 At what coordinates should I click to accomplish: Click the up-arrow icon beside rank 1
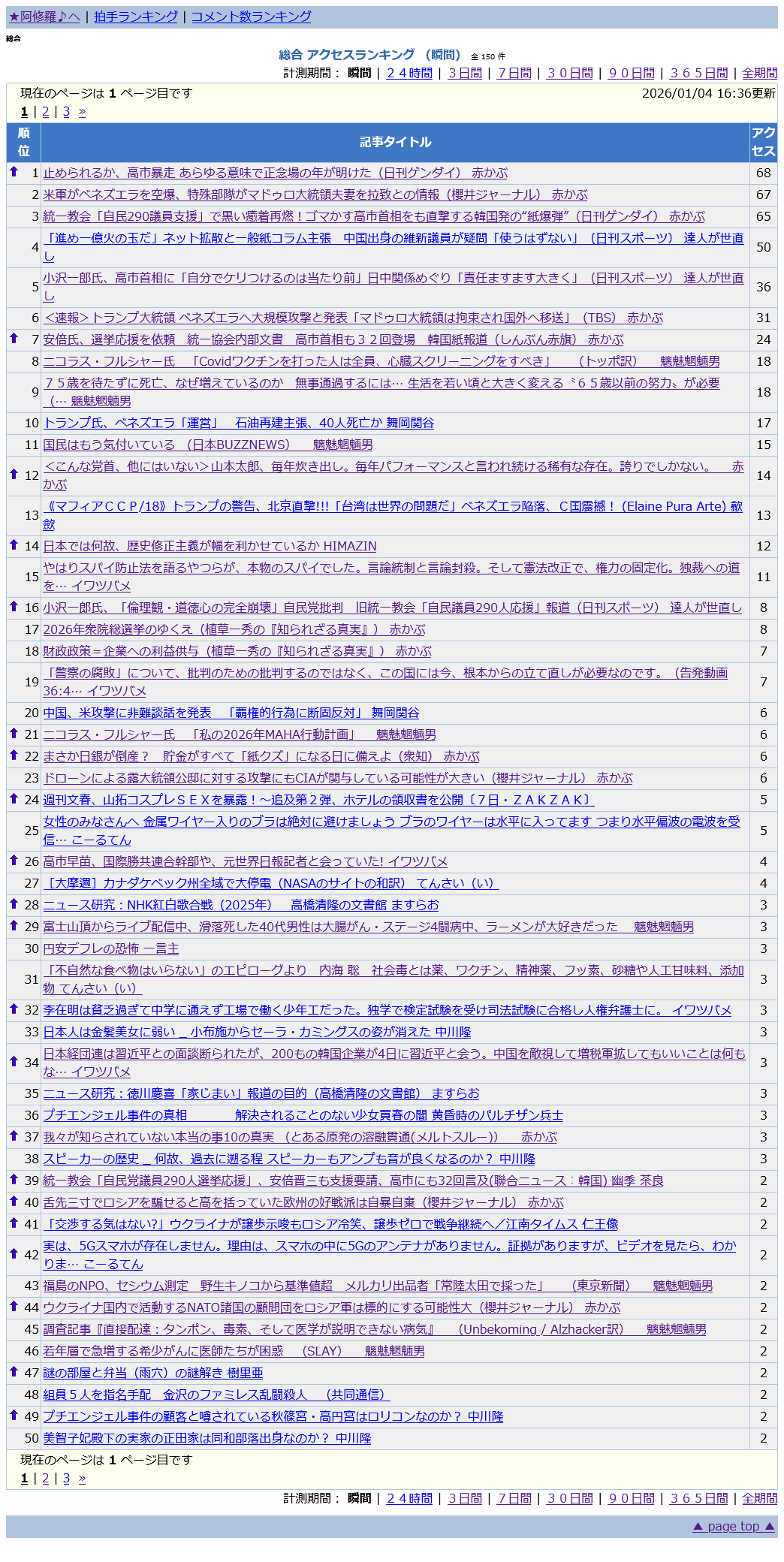click(14, 172)
